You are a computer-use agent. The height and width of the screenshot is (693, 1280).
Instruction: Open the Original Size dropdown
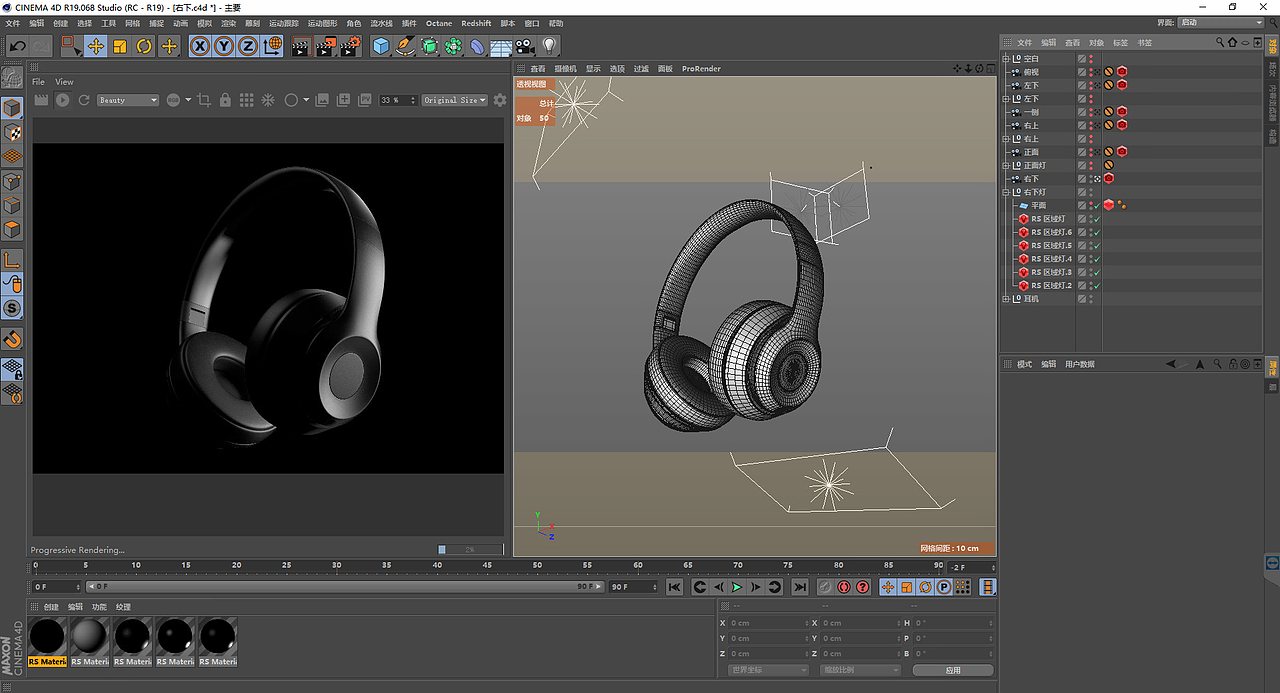pos(455,100)
